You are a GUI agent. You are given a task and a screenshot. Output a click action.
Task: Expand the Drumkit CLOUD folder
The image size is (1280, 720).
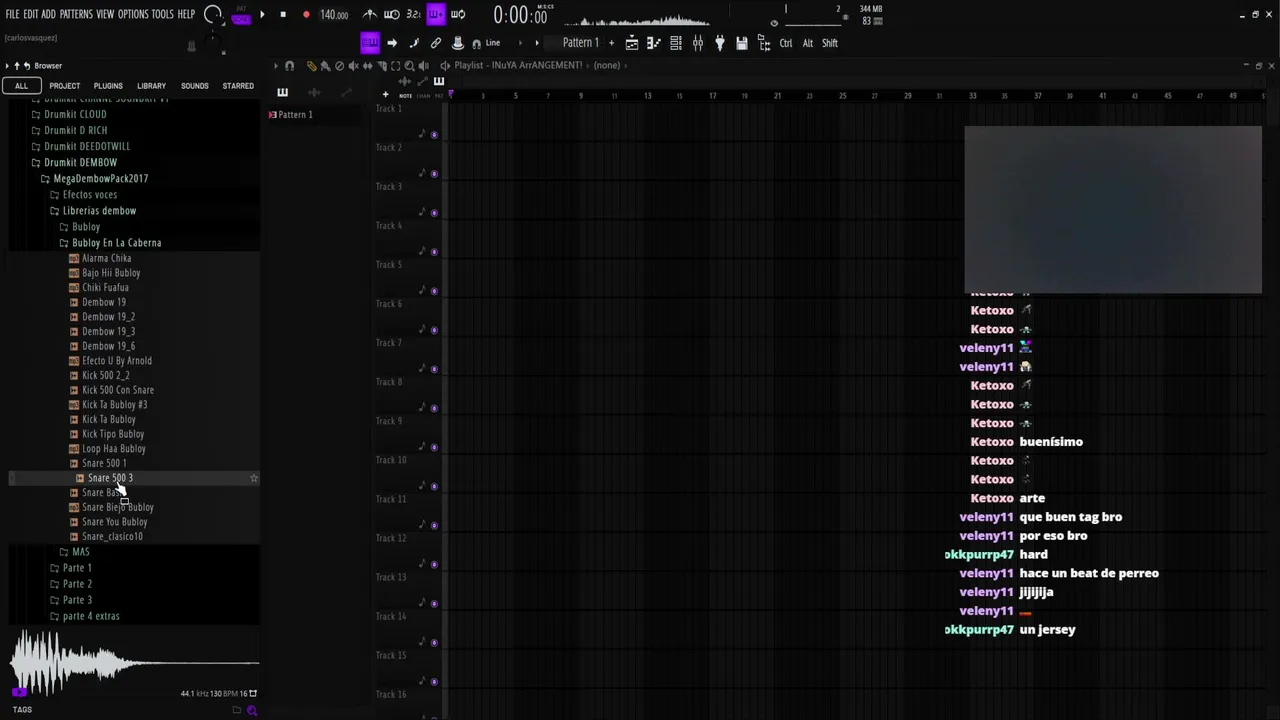(75, 114)
